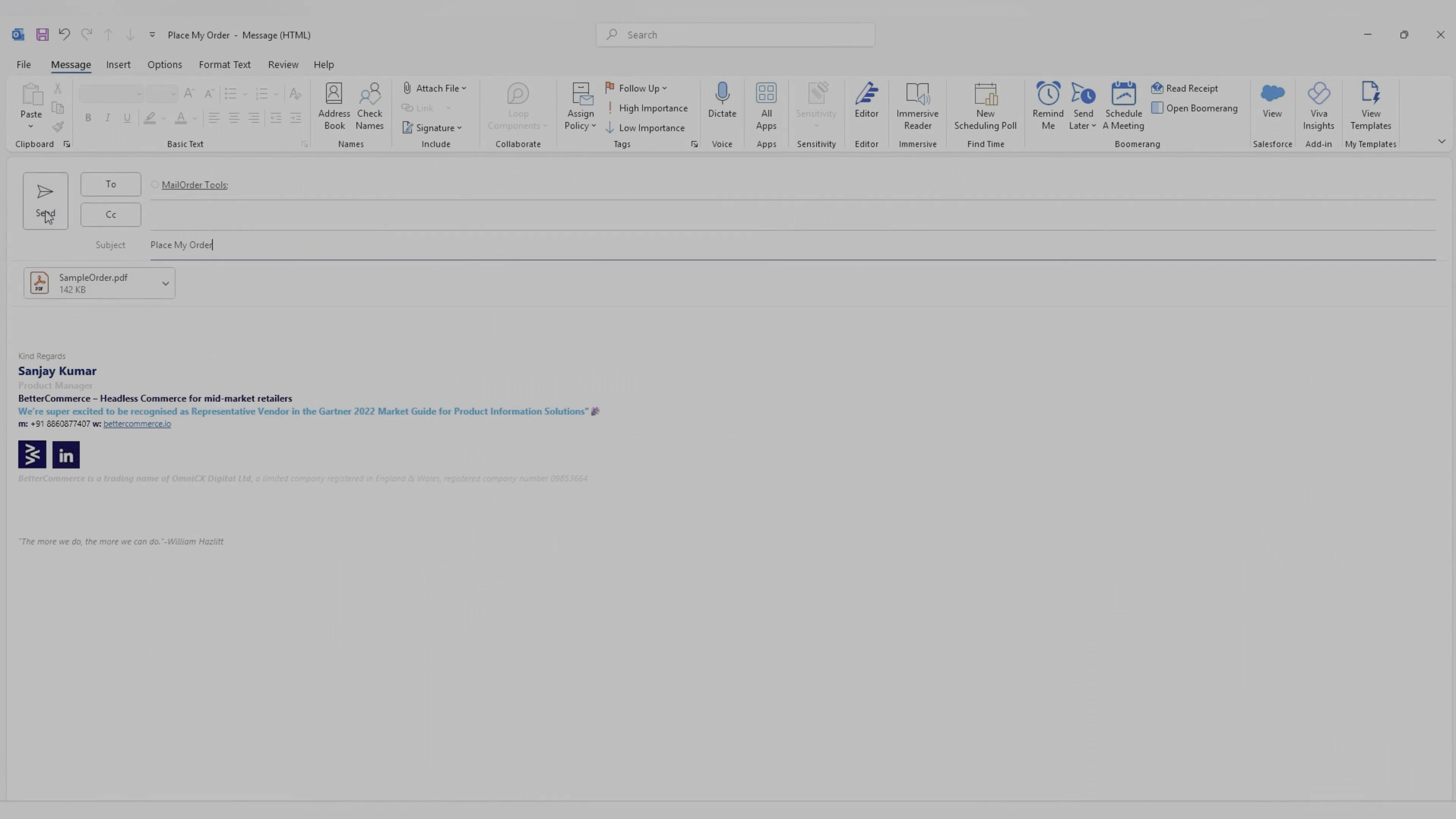Open the font color dropdown arrow
Image resolution: width=1456 pixels, height=819 pixels.
point(195,118)
